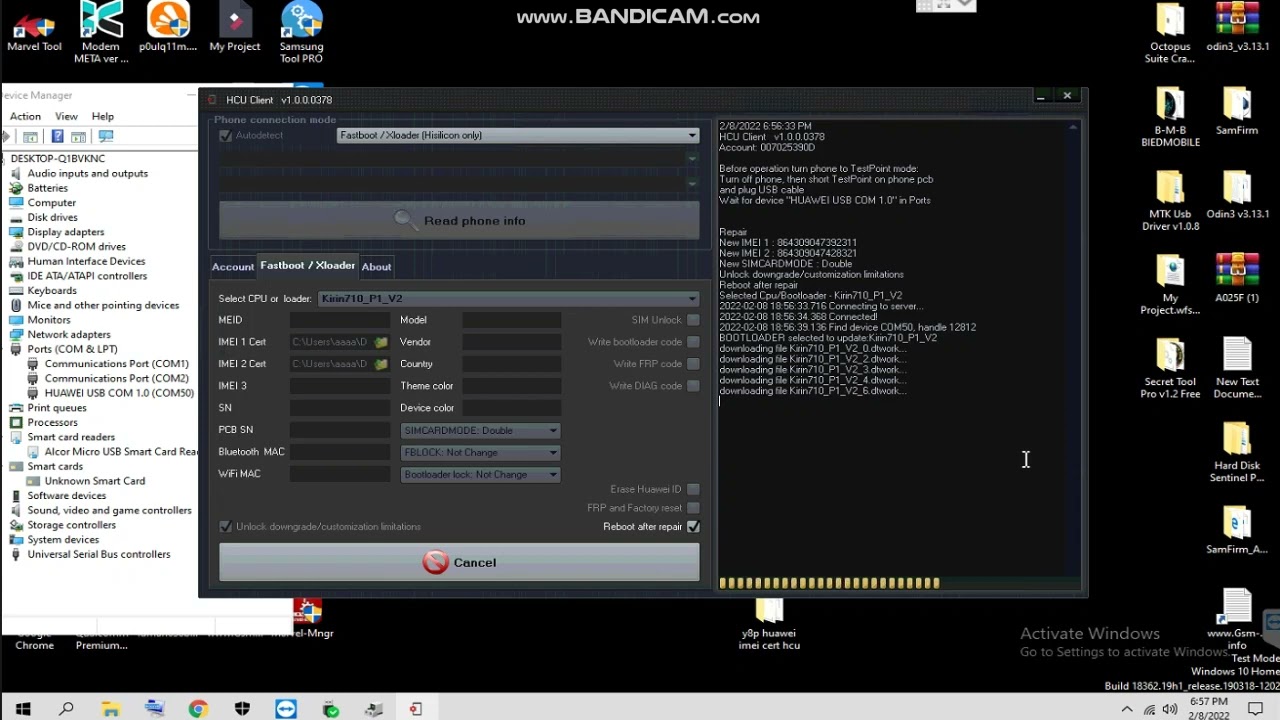Open the FBLOCK dropdown
The height and width of the screenshot is (720, 1280).
480,453
